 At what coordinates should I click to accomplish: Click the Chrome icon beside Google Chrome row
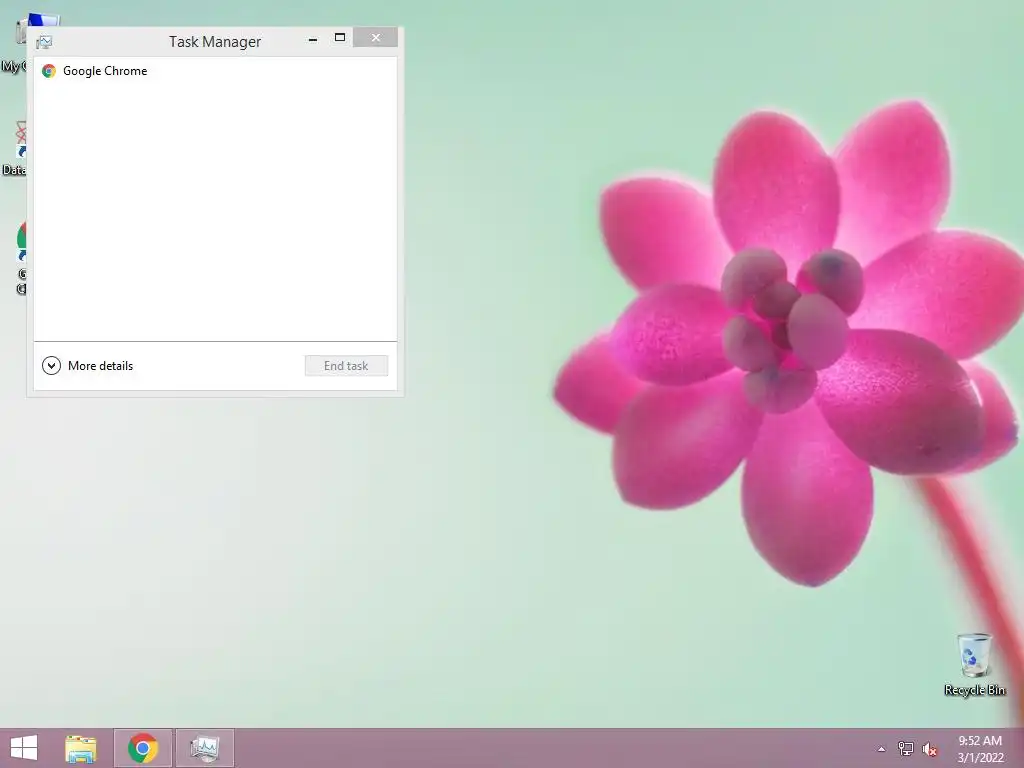point(49,71)
